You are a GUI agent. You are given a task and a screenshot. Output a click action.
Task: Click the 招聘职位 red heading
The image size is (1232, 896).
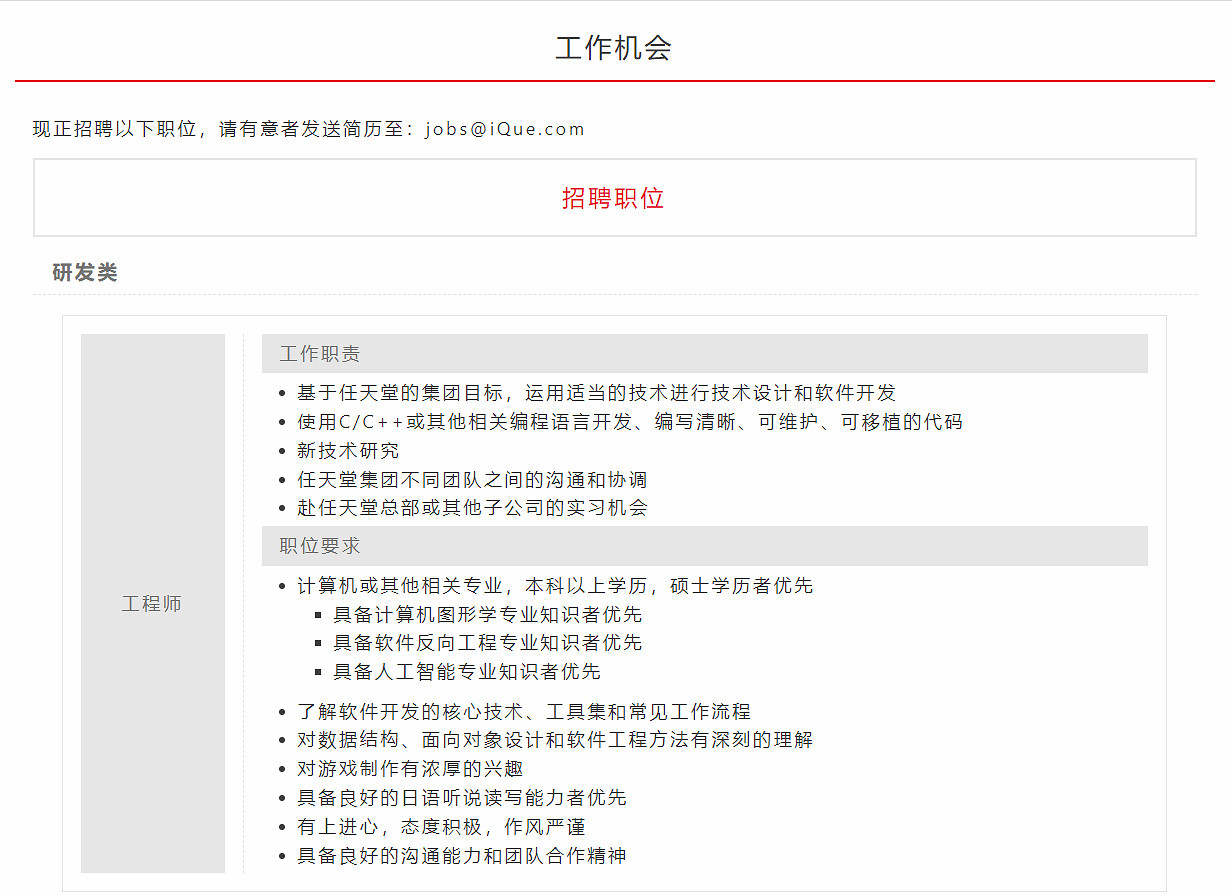click(615, 197)
